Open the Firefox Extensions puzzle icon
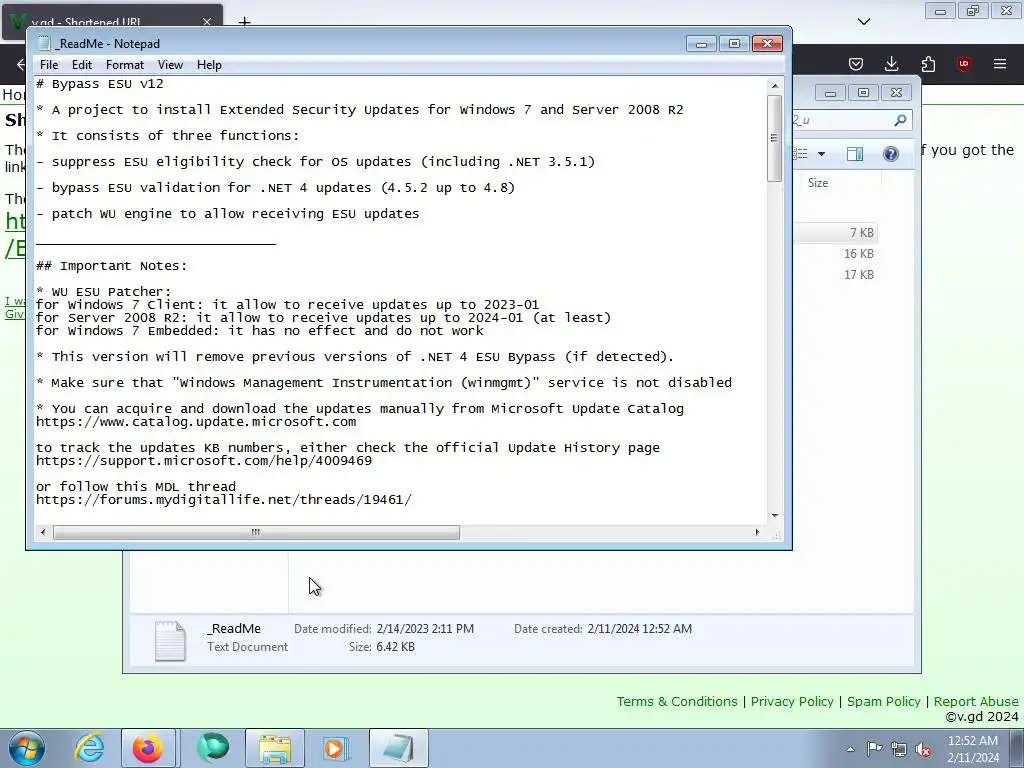Screen dimensions: 1024x768 click(x=928, y=64)
